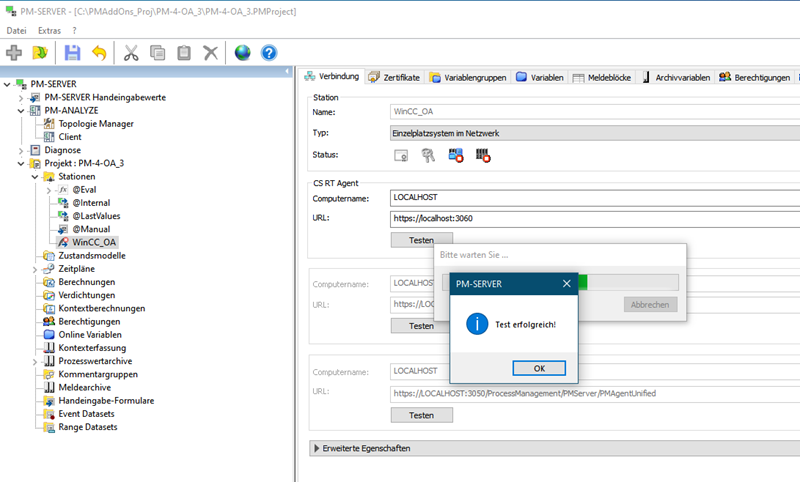Expand Erweiterte Eigenschaften section
This screenshot has width=800, height=482.
pos(317,448)
